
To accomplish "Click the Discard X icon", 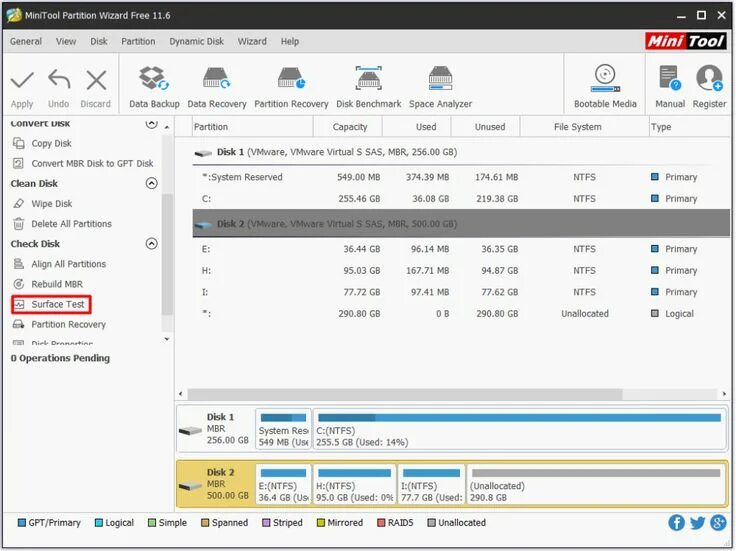I will [x=96, y=80].
